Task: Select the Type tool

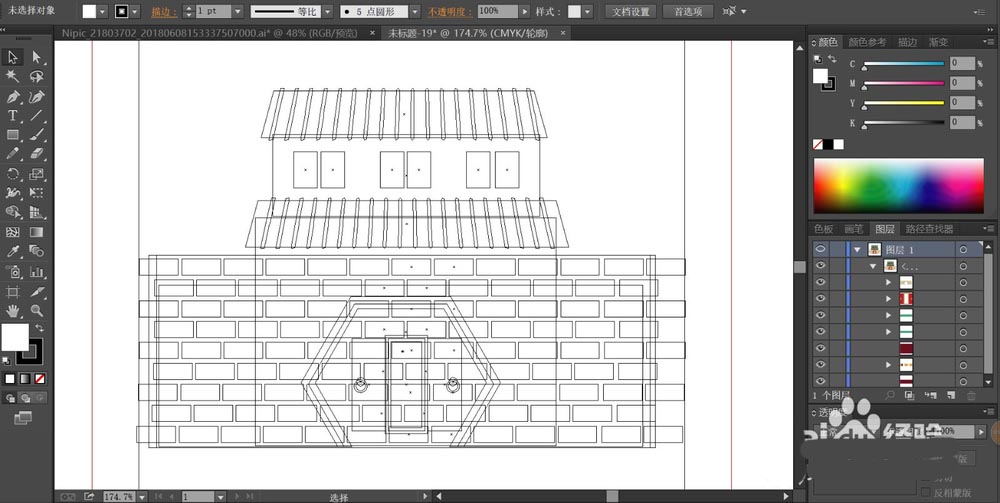Action: pyautogui.click(x=13, y=115)
